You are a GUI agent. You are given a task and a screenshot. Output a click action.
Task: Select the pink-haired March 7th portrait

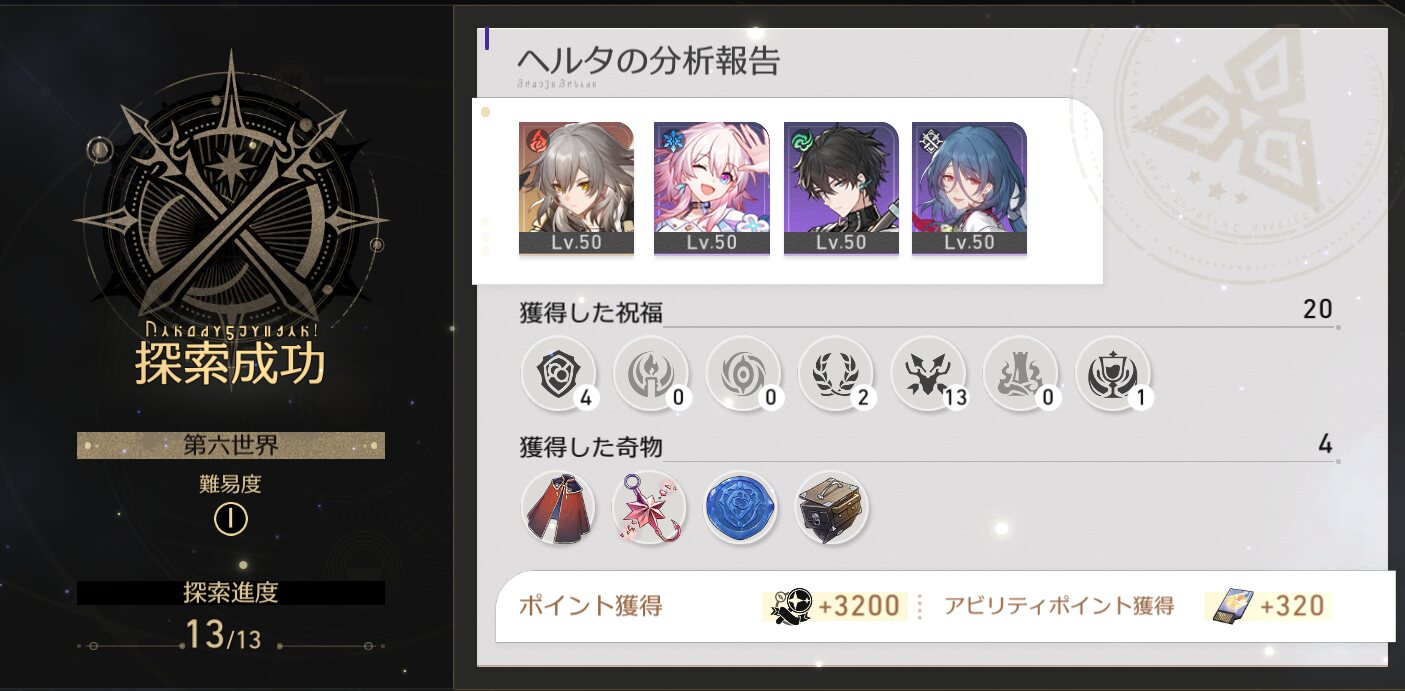711,188
